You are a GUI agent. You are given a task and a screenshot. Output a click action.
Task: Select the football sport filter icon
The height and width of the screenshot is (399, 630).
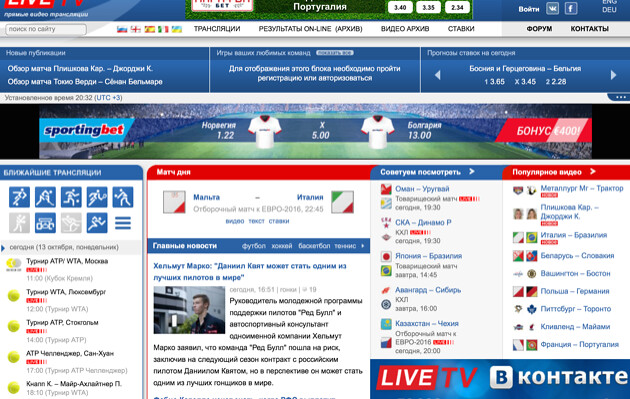(19, 197)
